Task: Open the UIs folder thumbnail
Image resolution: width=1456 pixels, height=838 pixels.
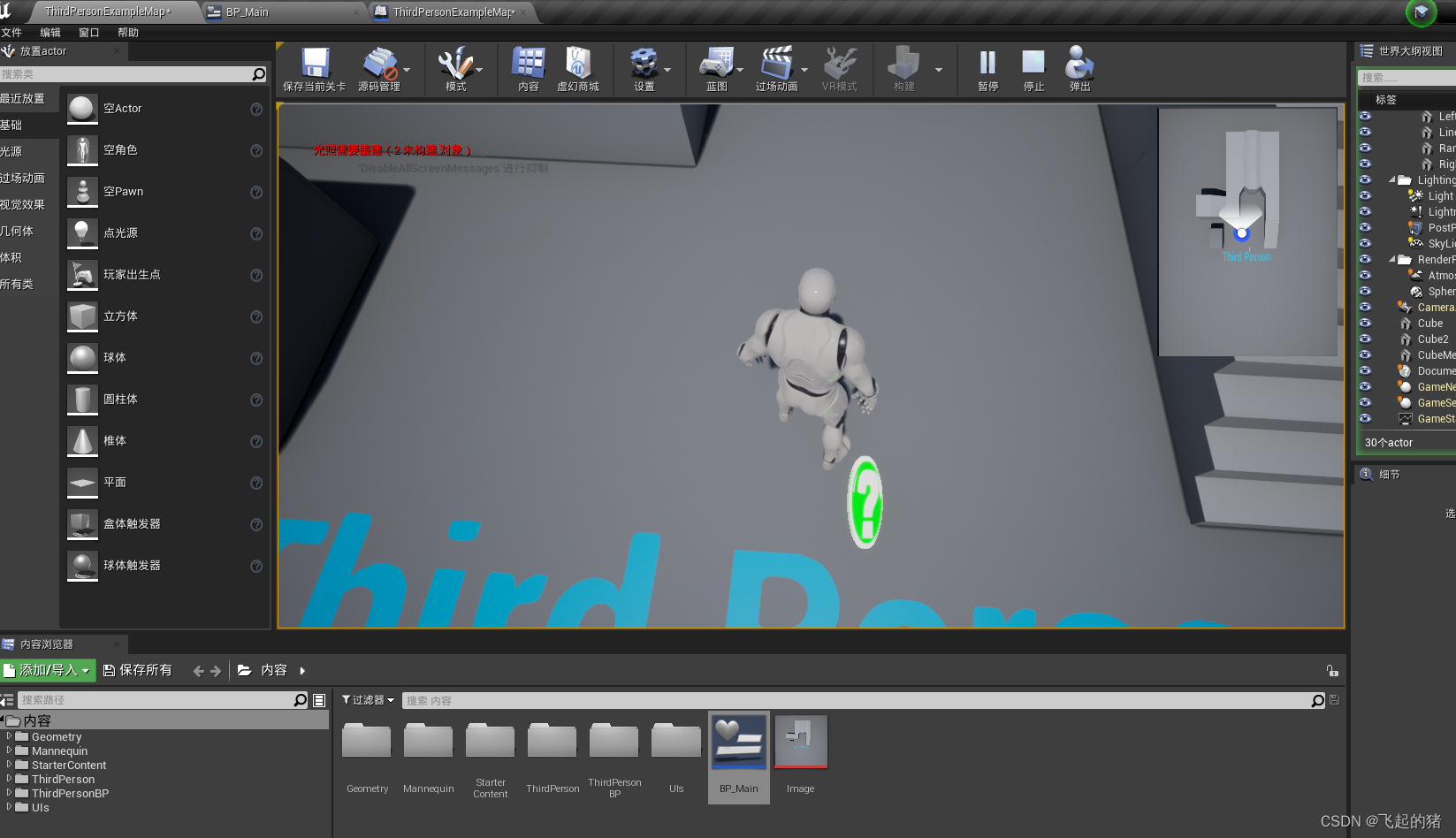Action: [x=676, y=743]
